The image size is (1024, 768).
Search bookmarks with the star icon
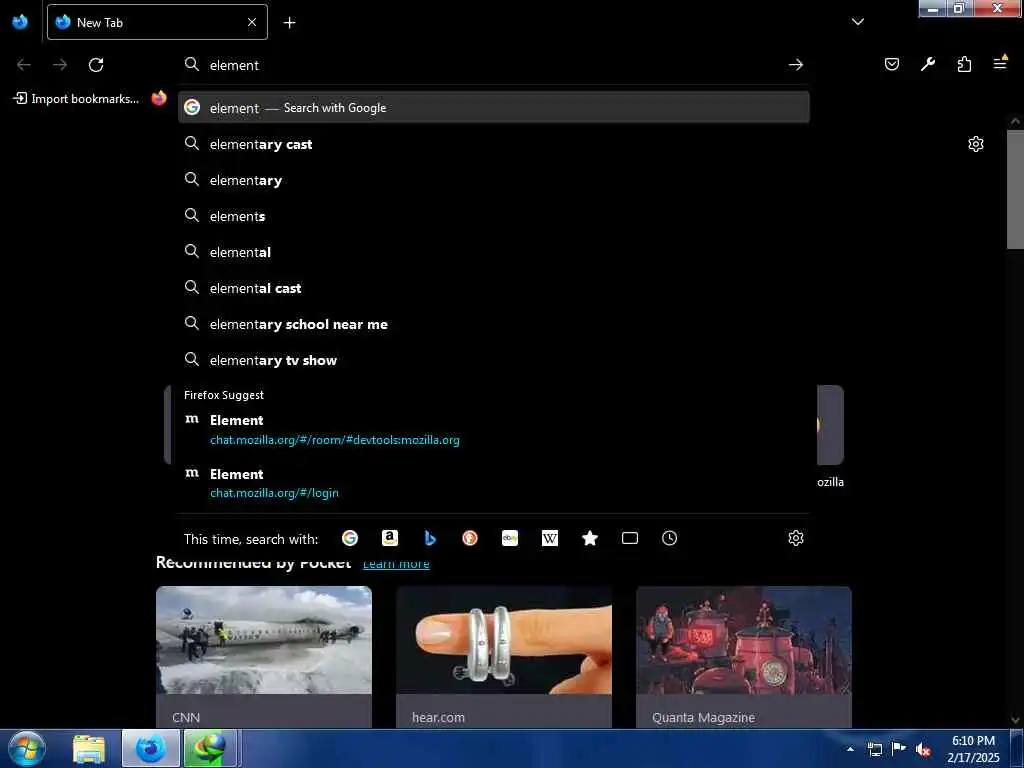[590, 538]
